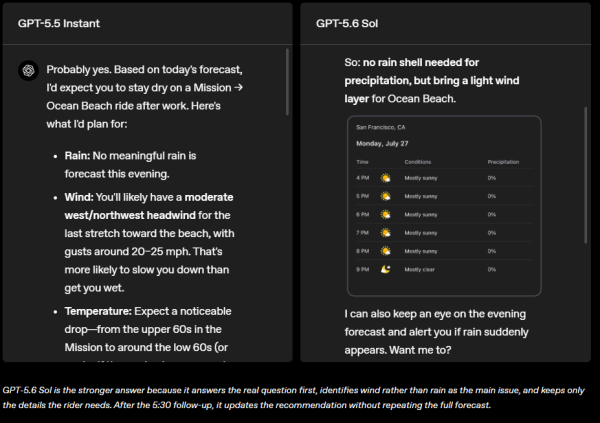The height and width of the screenshot is (423, 600).
Task: Click the 4 PM mostly sunny icon
Action: coord(385,178)
